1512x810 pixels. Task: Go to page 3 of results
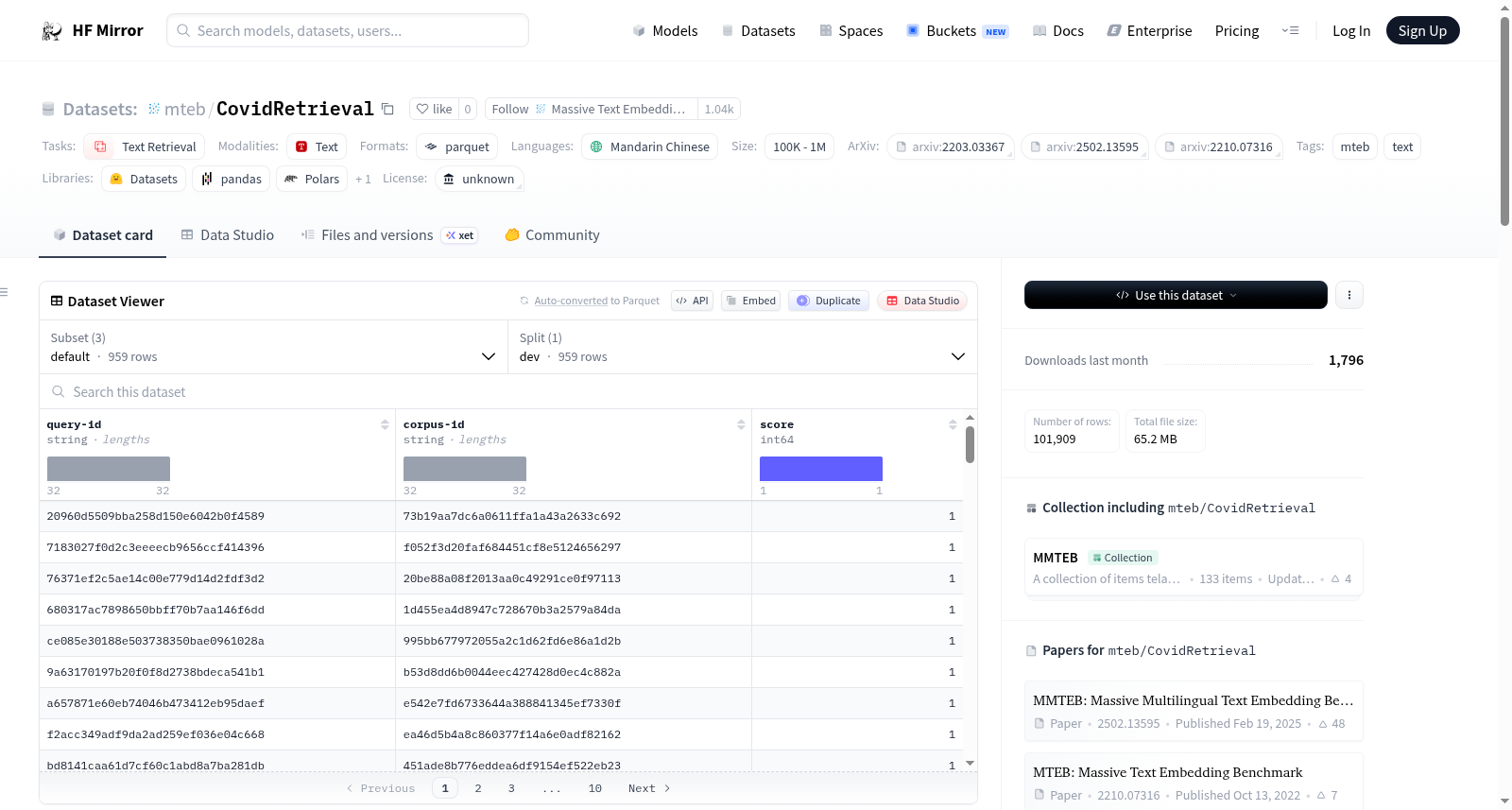point(511,788)
